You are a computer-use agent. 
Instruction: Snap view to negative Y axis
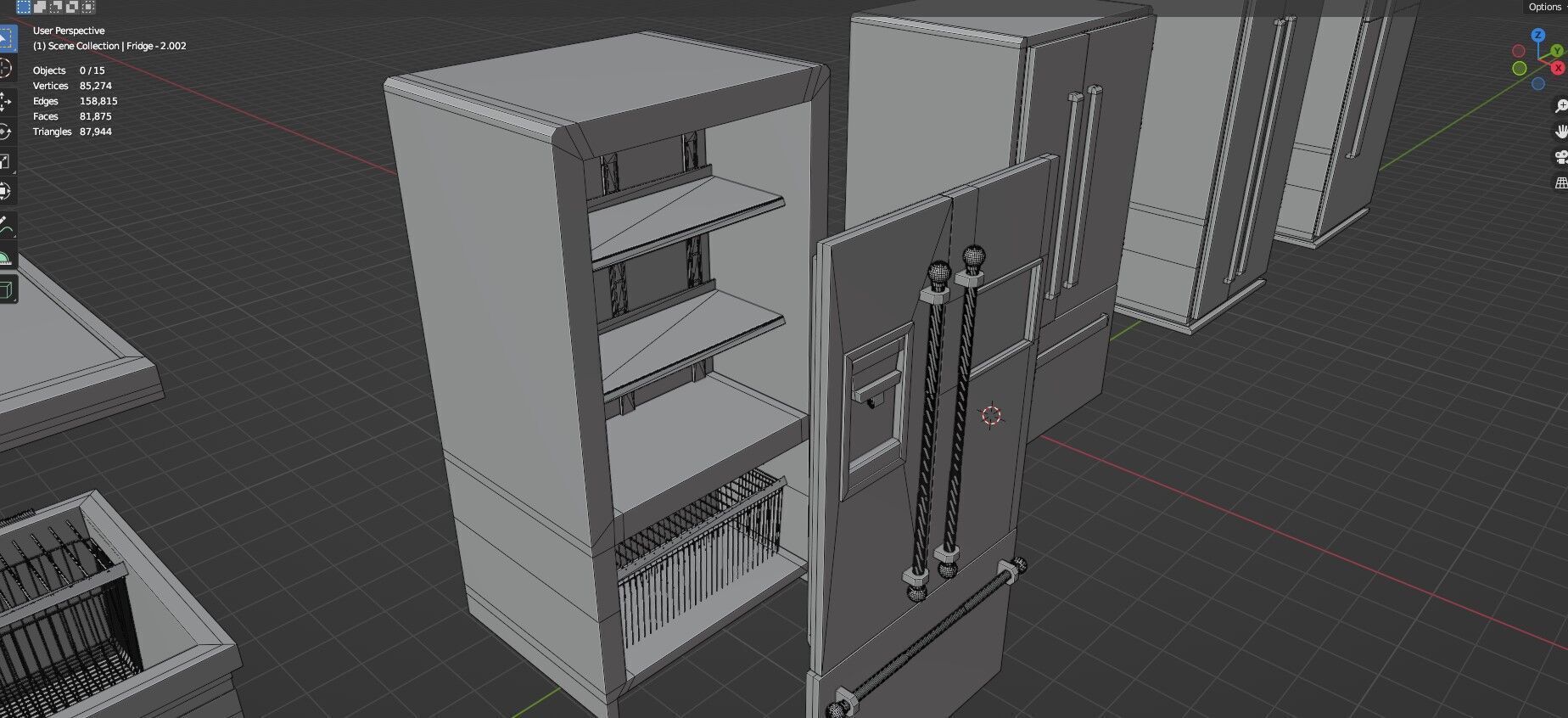pyautogui.click(x=1519, y=68)
